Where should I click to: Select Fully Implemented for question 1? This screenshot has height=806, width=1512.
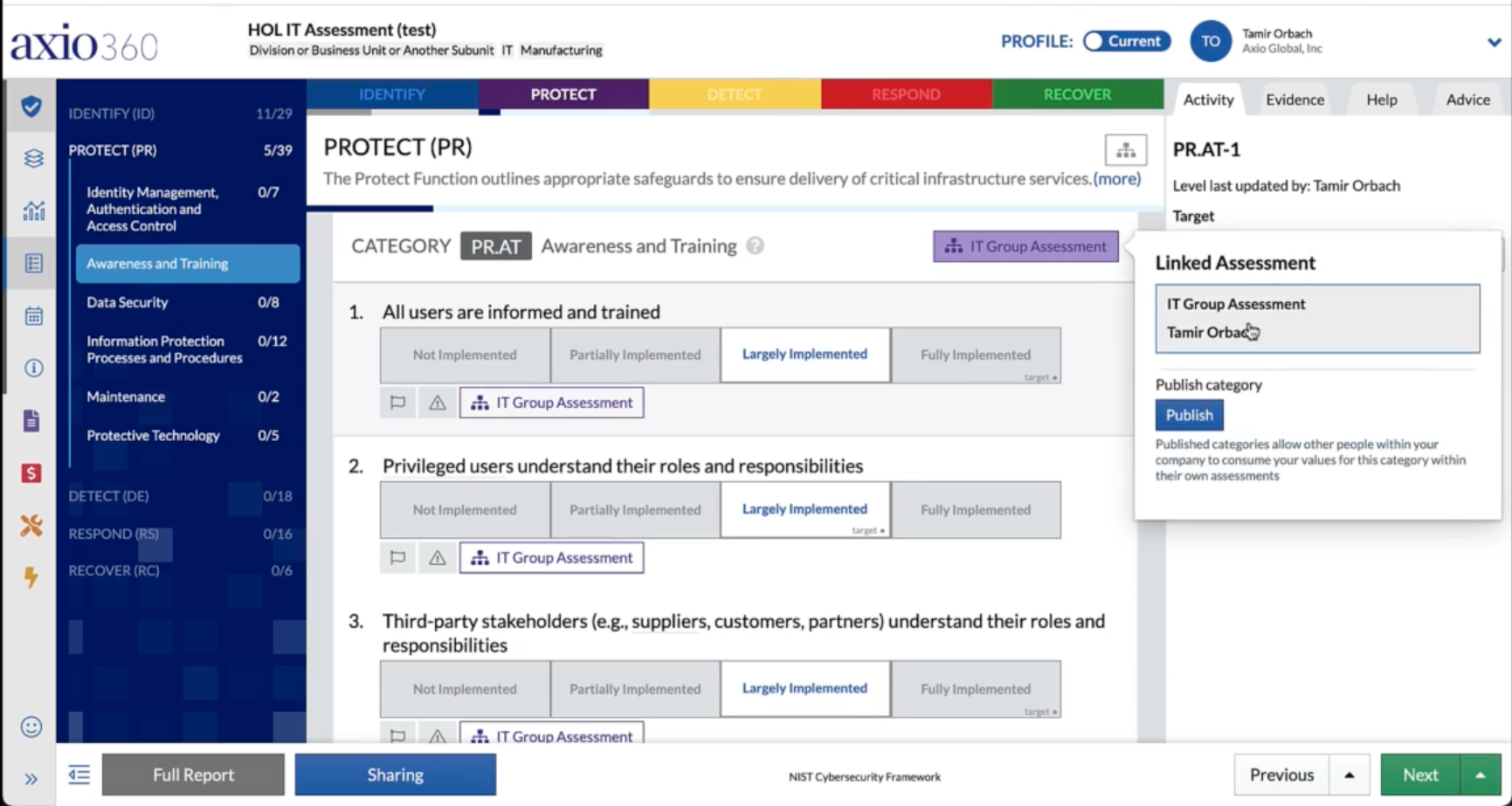tap(976, 355)
